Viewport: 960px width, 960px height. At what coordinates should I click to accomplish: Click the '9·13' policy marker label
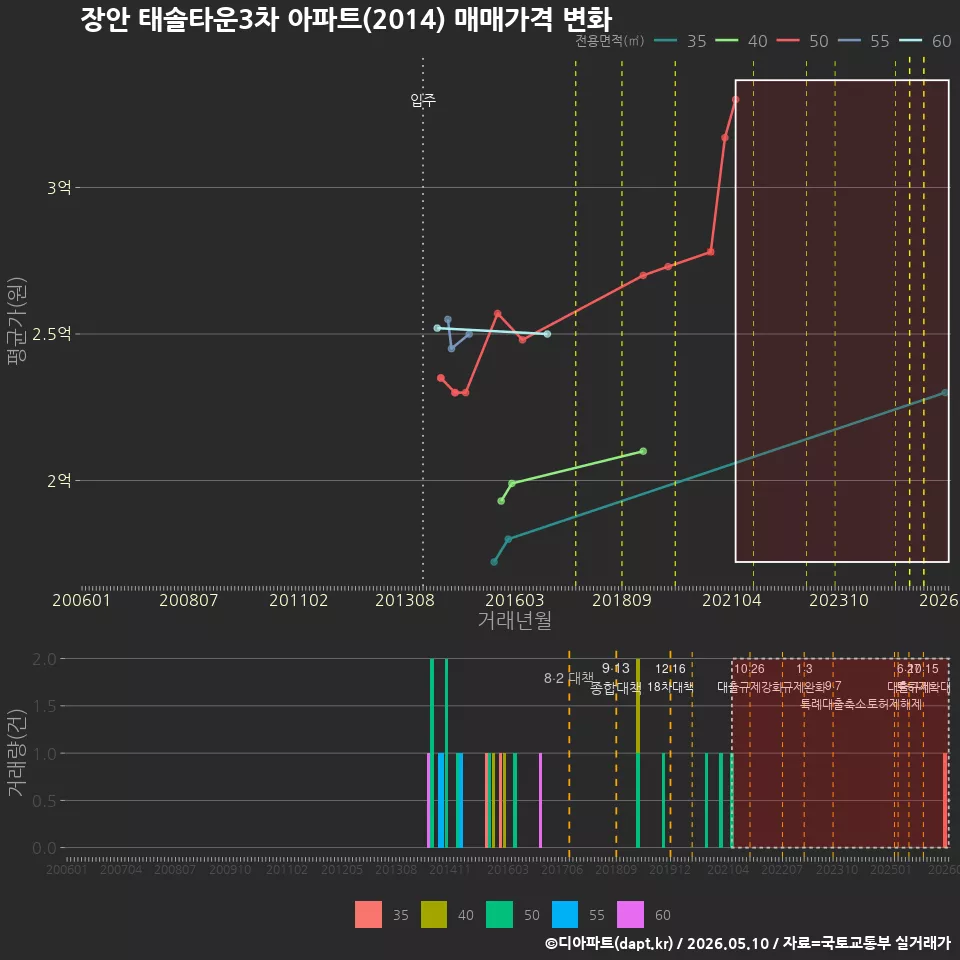615,668
